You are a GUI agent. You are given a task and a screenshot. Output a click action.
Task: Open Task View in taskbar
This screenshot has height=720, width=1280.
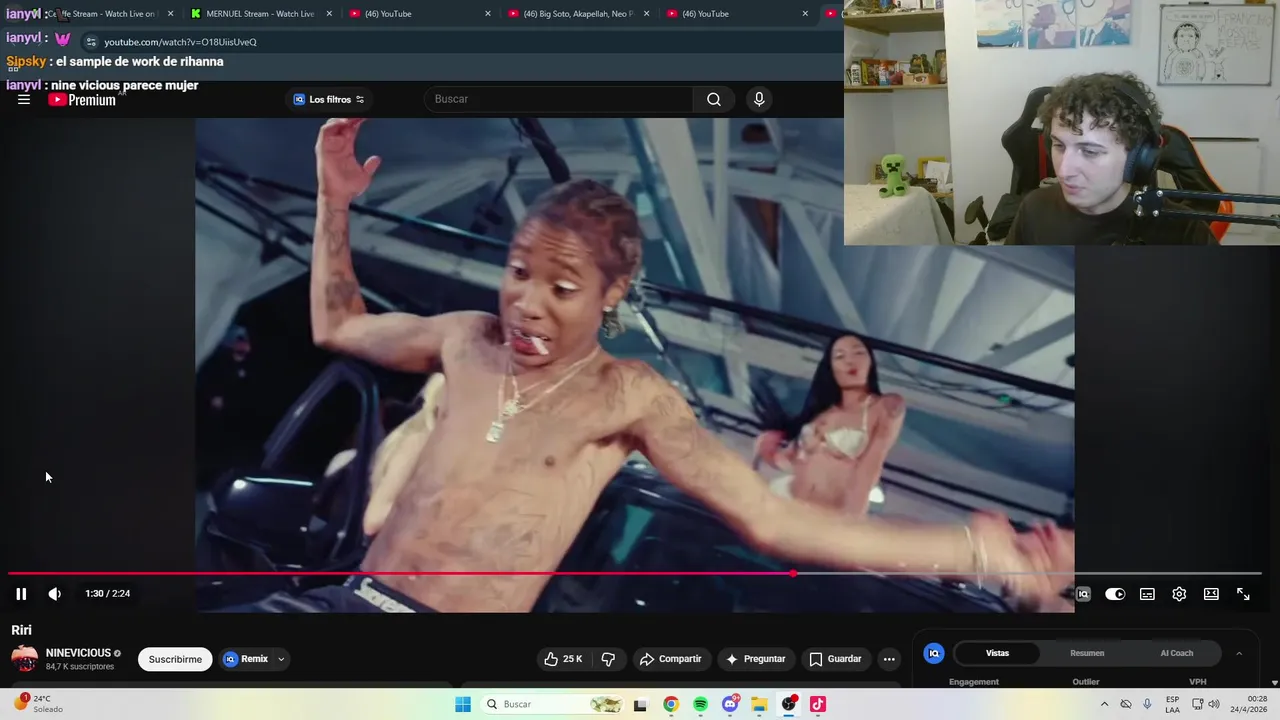coord(641,704)
